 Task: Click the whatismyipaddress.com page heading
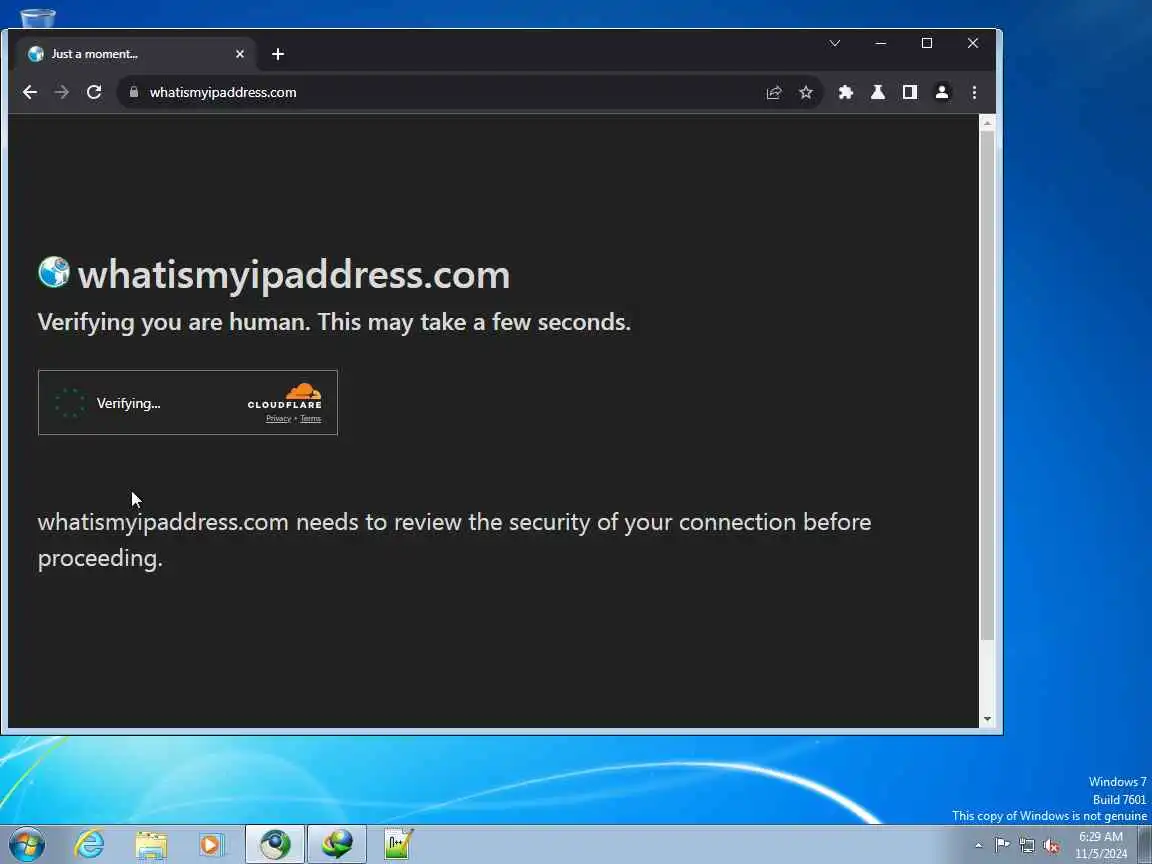(x=294, y=276)
